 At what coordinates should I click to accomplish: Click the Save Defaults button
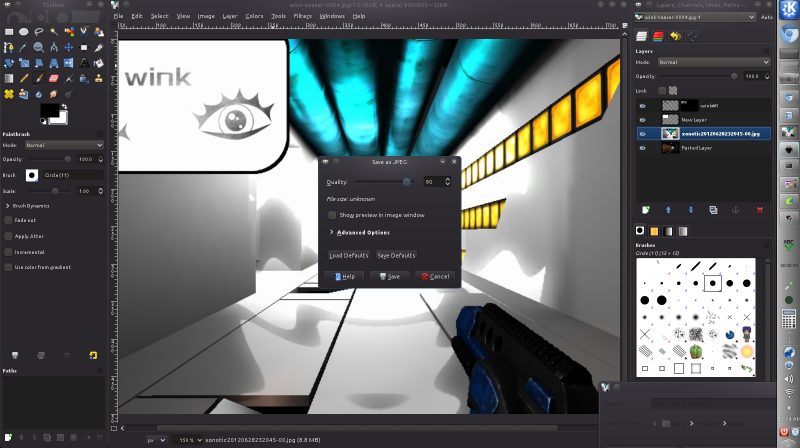pyautogui.click(x=396, y=255)
